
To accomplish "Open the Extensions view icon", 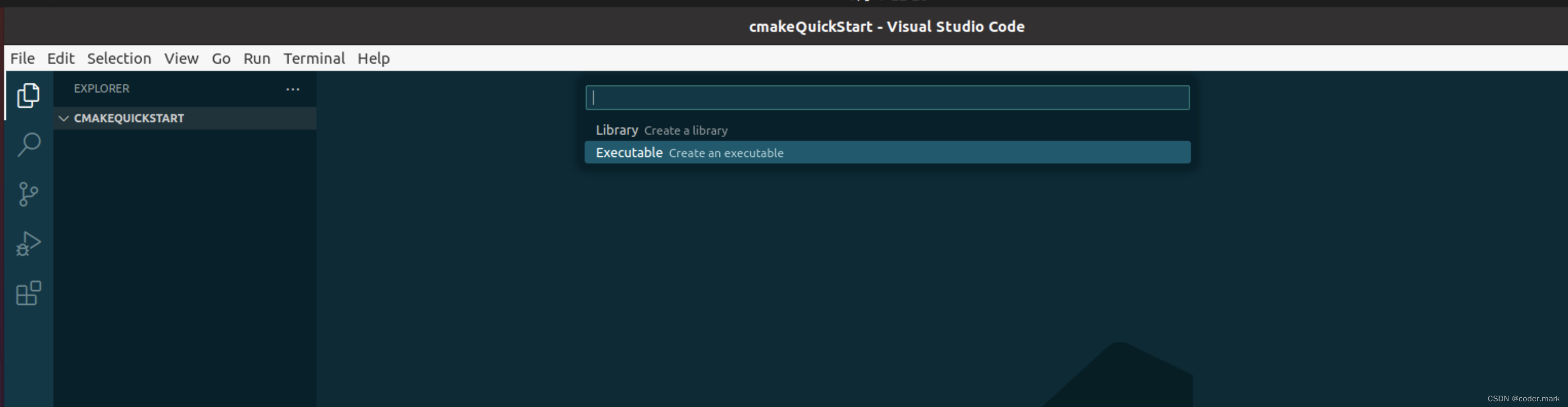I will (28, 293).
